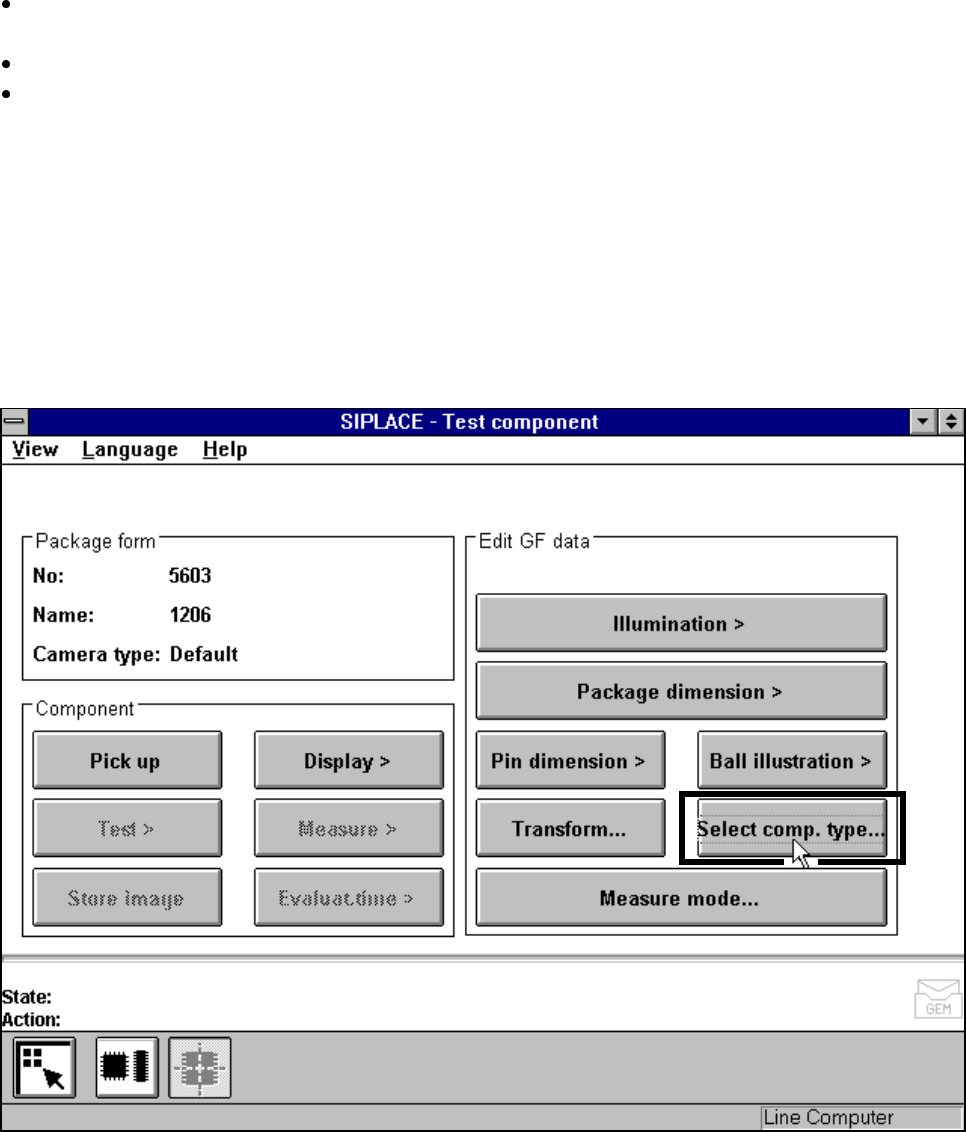Click Select comp. type... button

792,828
